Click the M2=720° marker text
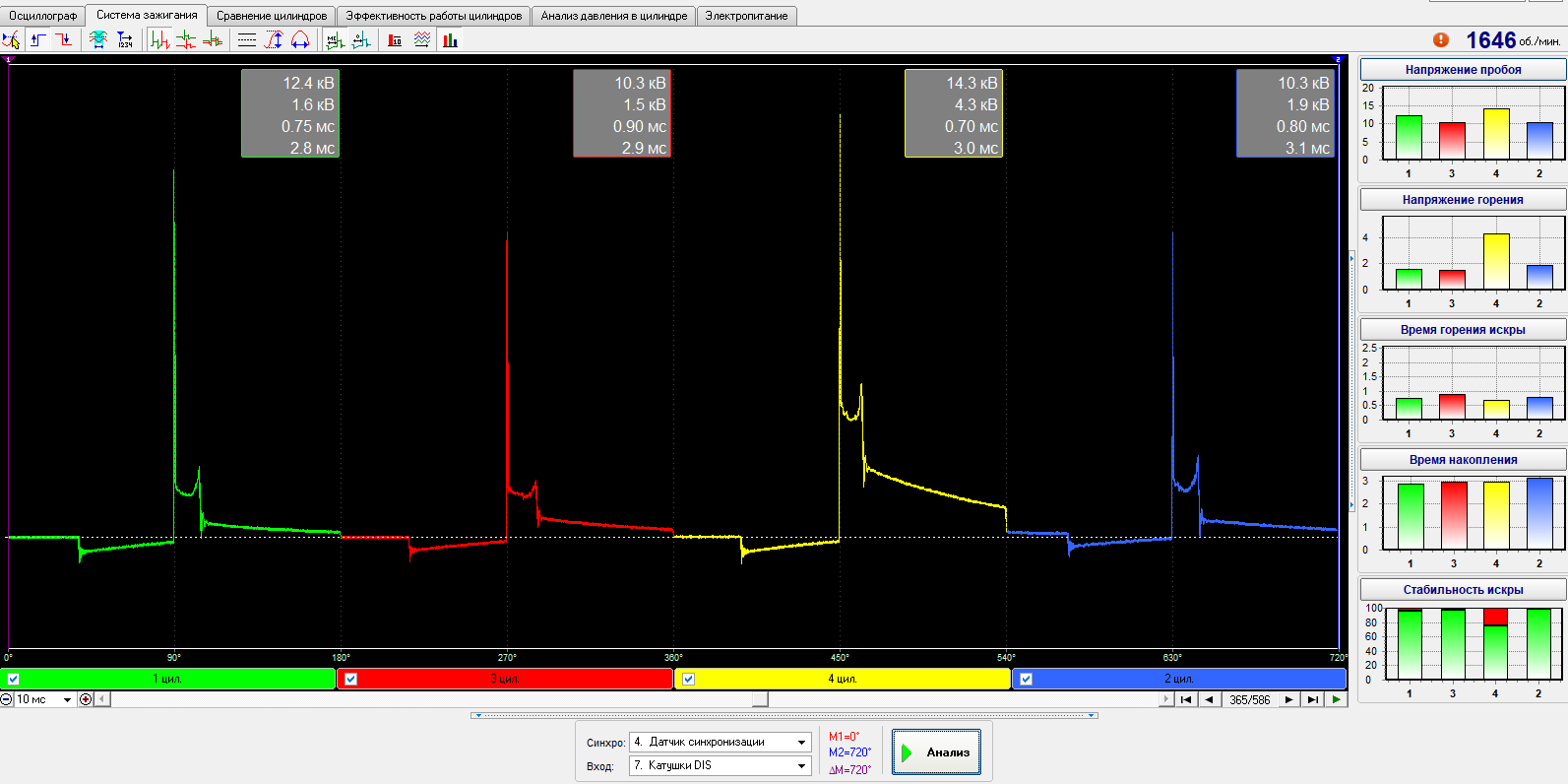The height and width of the screenshot is (784, 1568). pyautogui.click(x=849, y=752)
